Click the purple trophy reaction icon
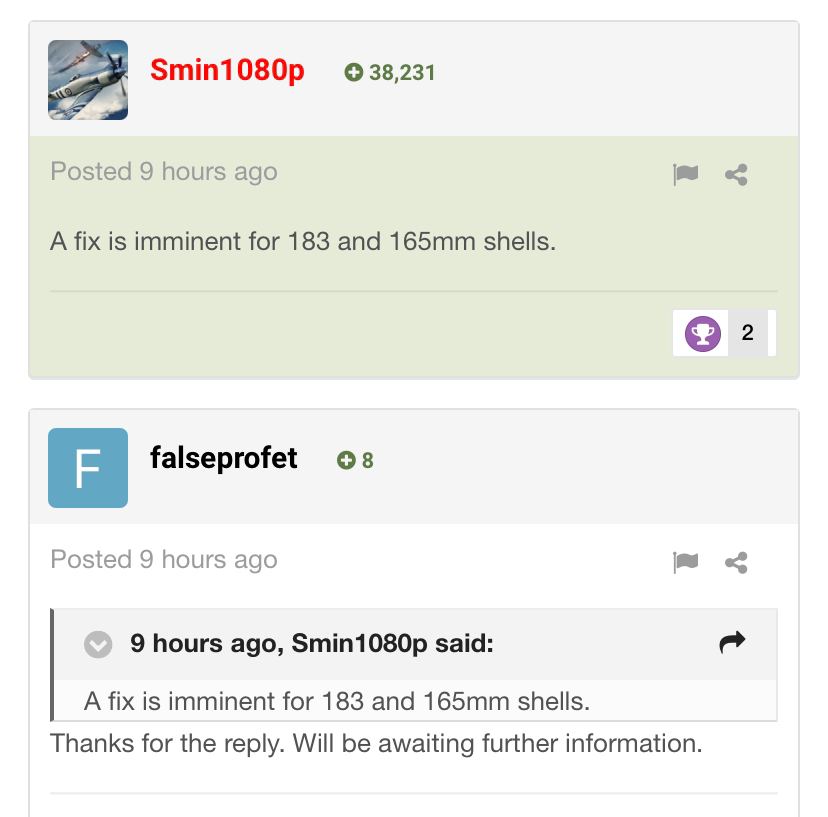The height and width of the screenshot is (817, 828). [702, 333]
